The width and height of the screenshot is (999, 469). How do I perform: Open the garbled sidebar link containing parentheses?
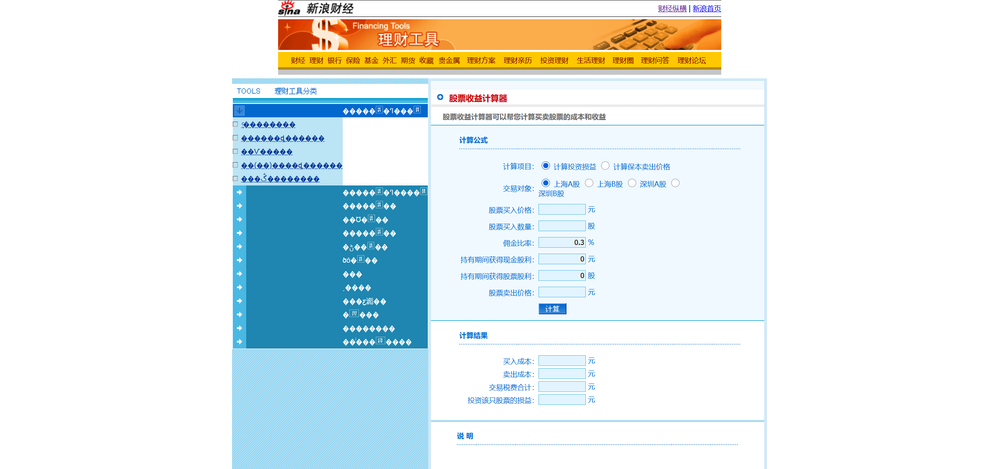(x=292, y=165)
